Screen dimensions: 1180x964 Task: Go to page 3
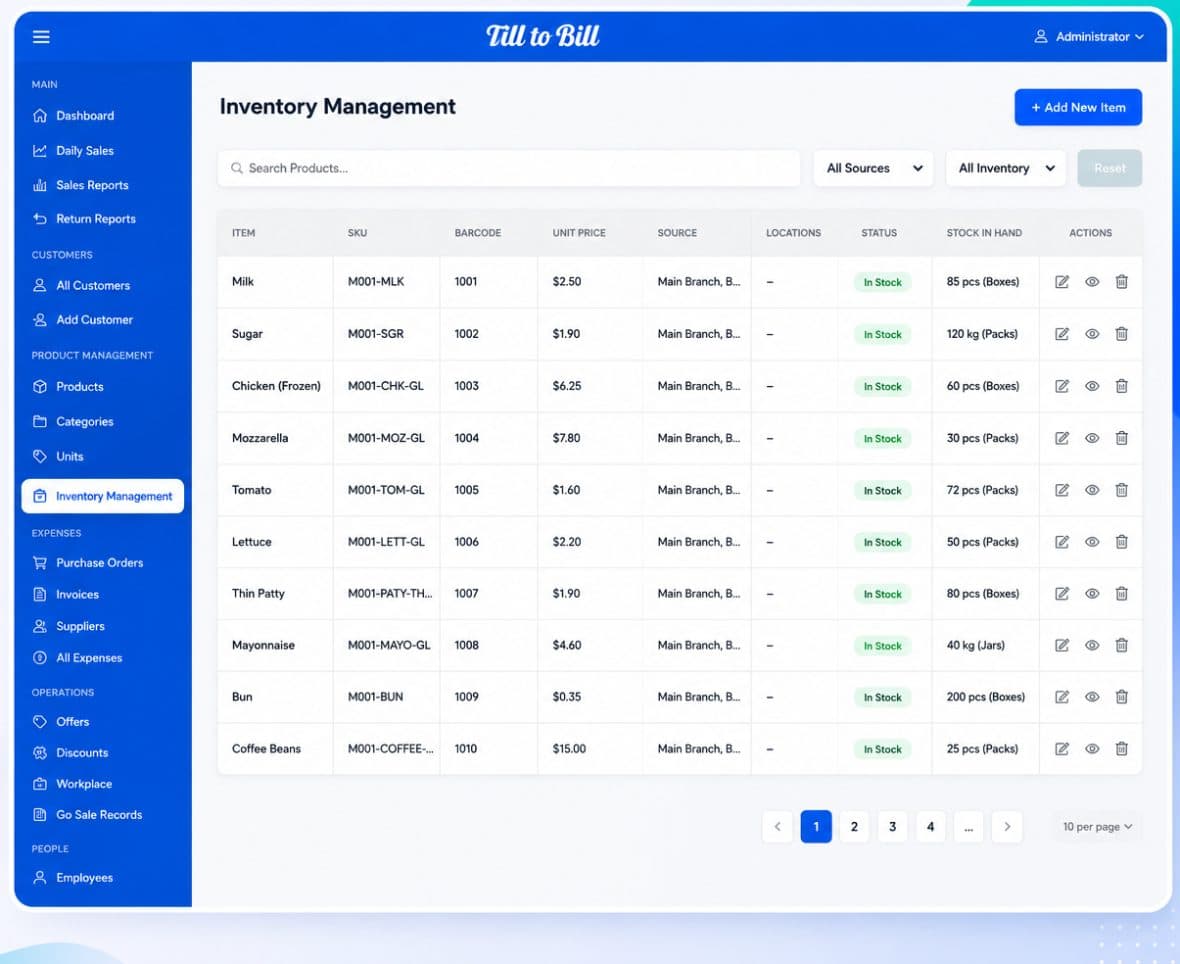pos(893,827)
